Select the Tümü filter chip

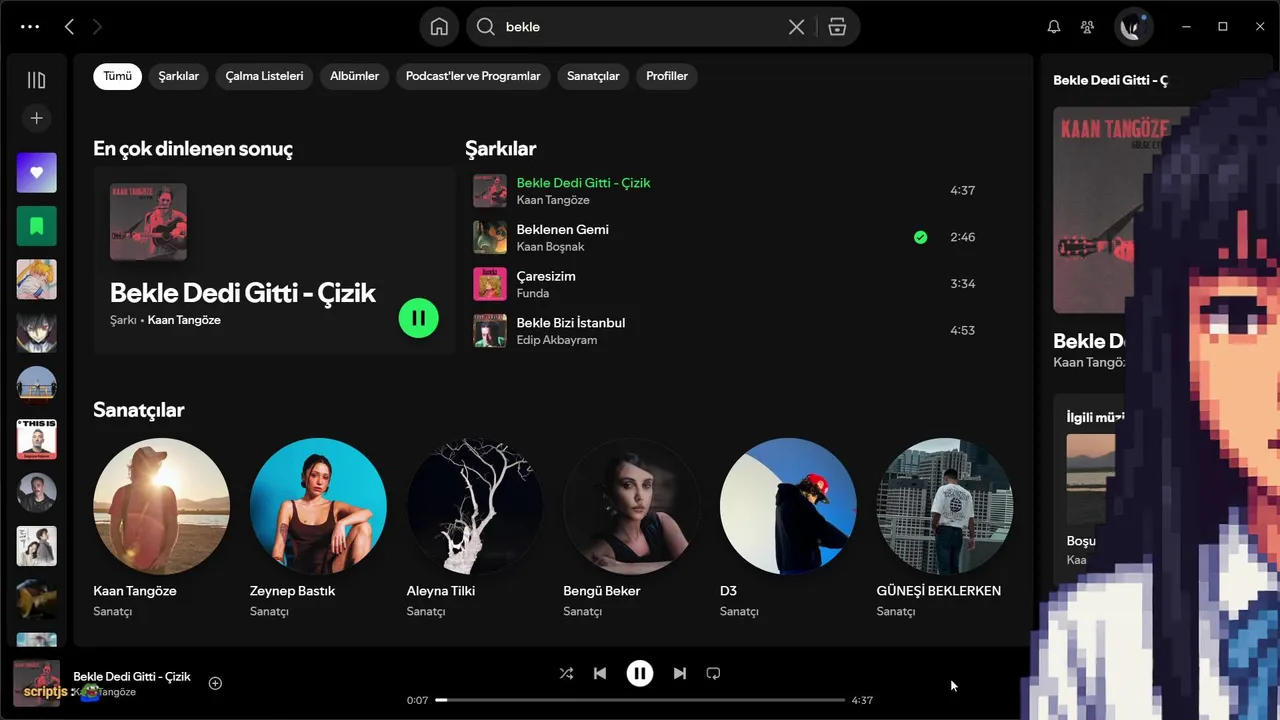coord(117,76)
